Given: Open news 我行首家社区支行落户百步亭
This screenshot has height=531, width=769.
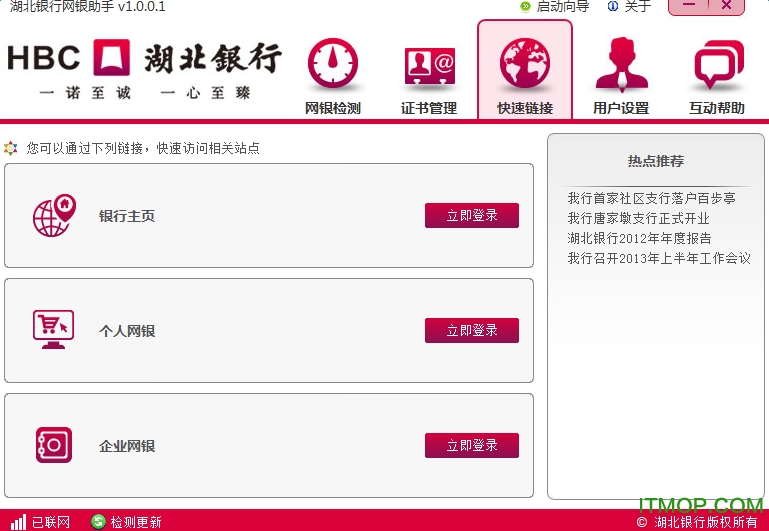Looking at the screenshot, I should point(651,199).
